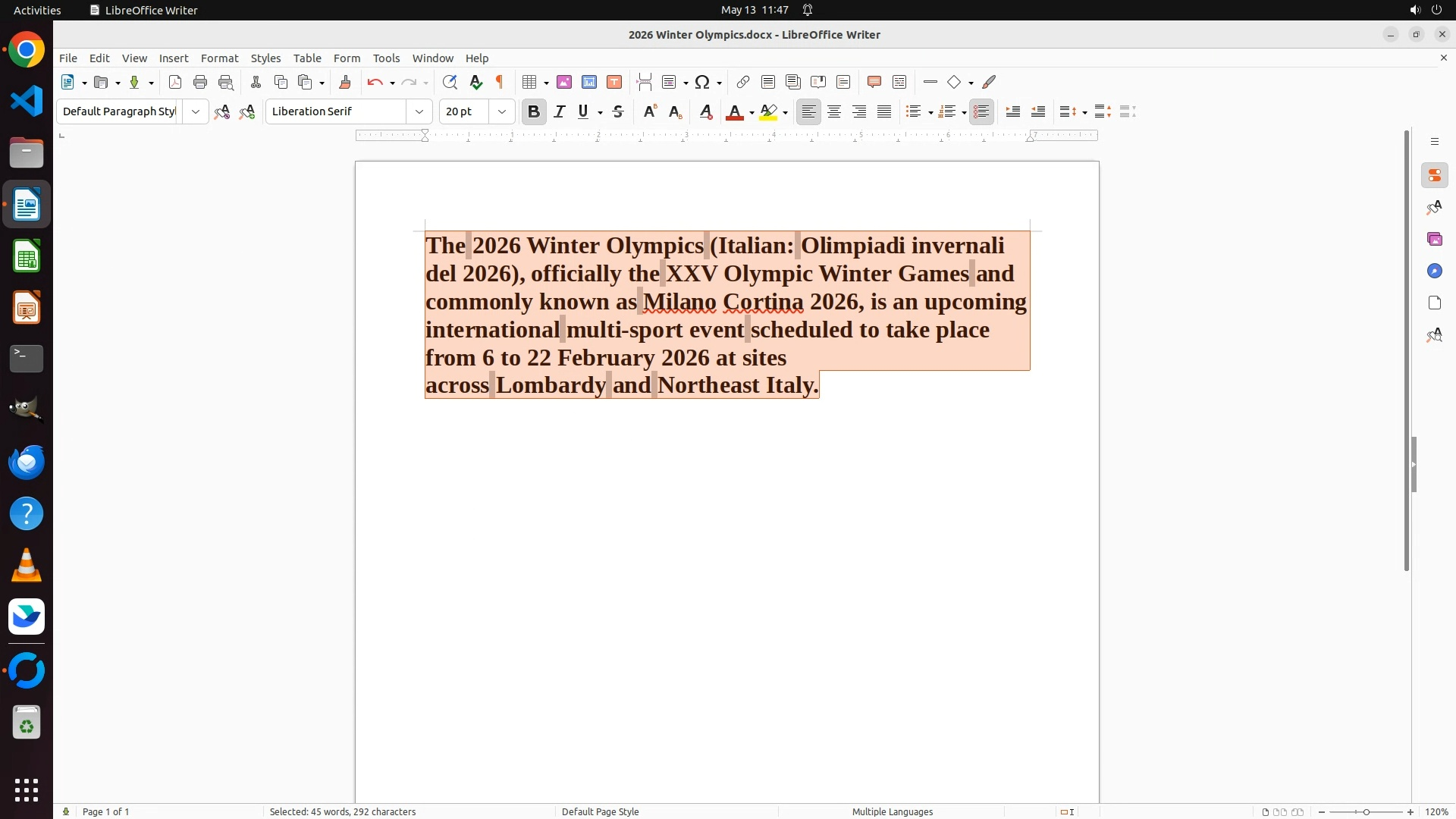Image resolution: width=1456 pixels, height=819 pixels.
Task: Open the sidebar Navigator panel icon
Action: (x=1434, y=271)
